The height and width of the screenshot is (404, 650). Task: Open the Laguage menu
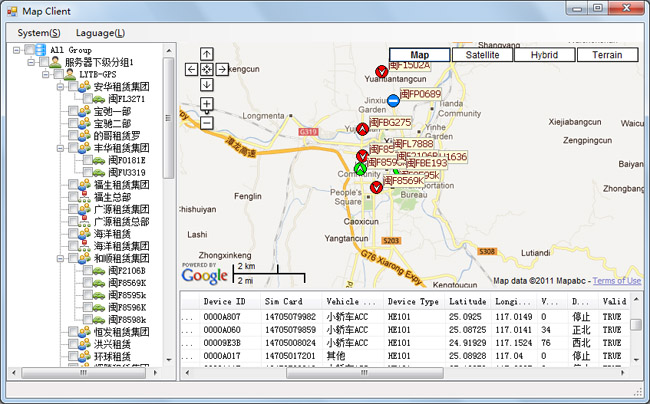(100, 33)
